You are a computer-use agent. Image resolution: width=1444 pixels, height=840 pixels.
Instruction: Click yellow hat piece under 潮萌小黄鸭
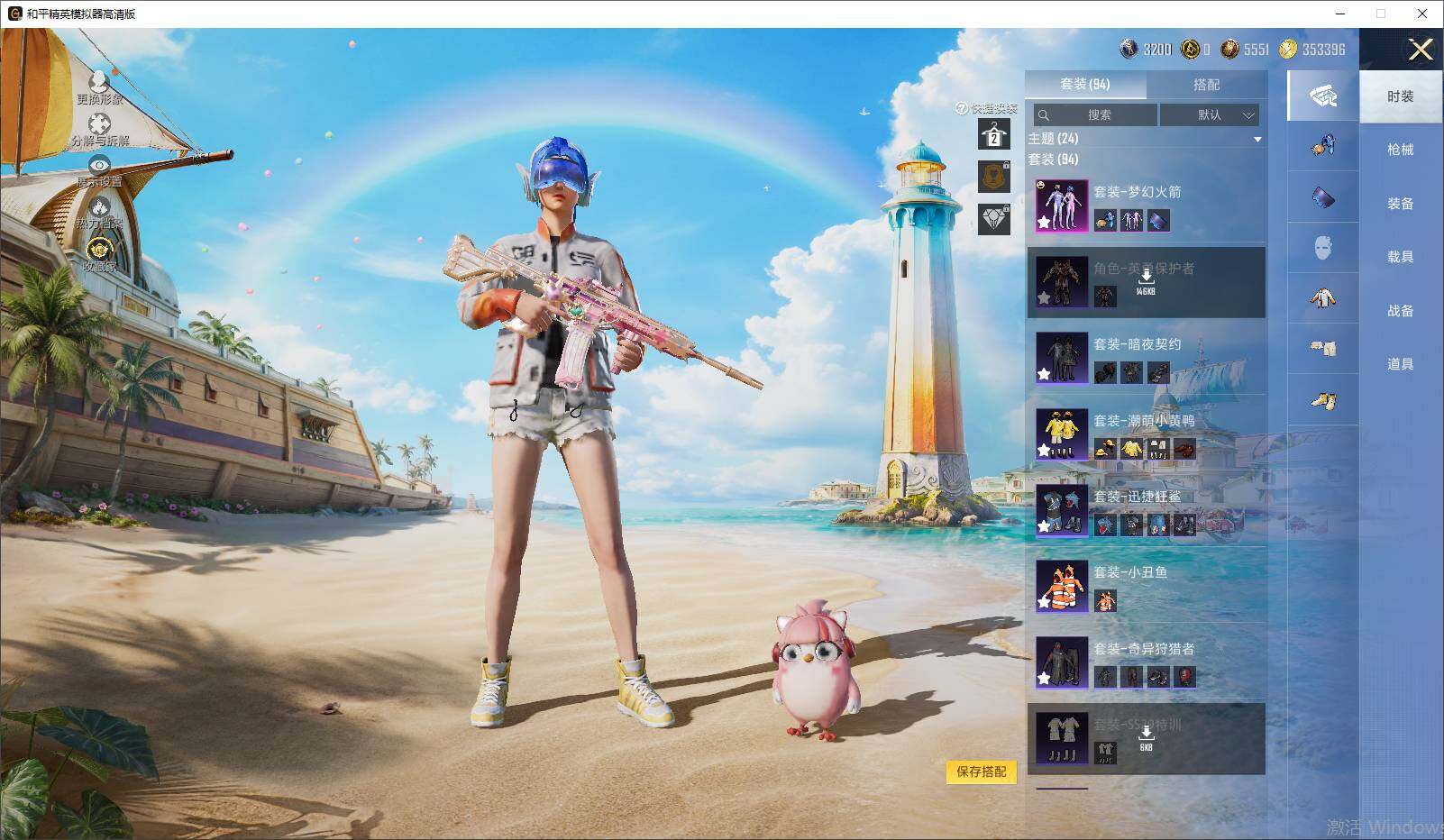pyautogui.click(x=1105, y=449)
